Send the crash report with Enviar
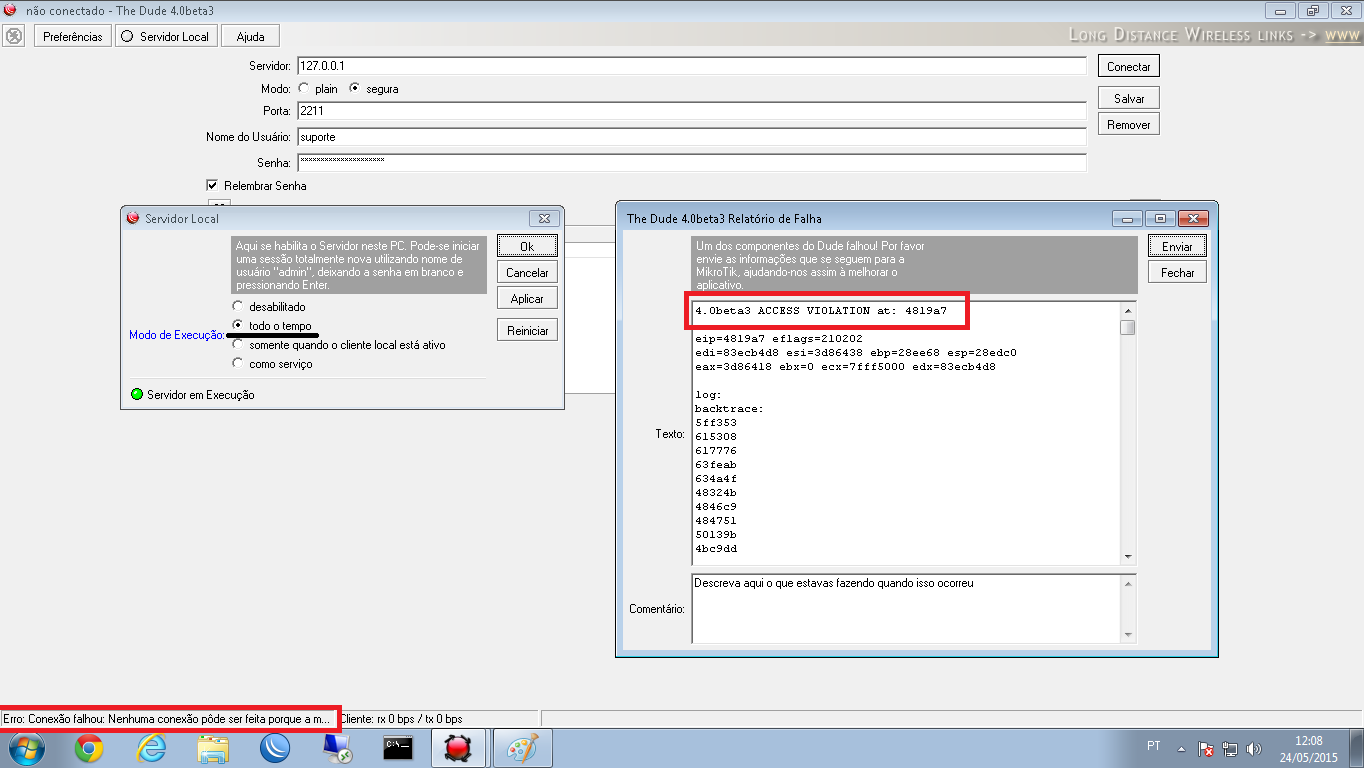Viewport: 1364px width, 768px height. 1177,247
